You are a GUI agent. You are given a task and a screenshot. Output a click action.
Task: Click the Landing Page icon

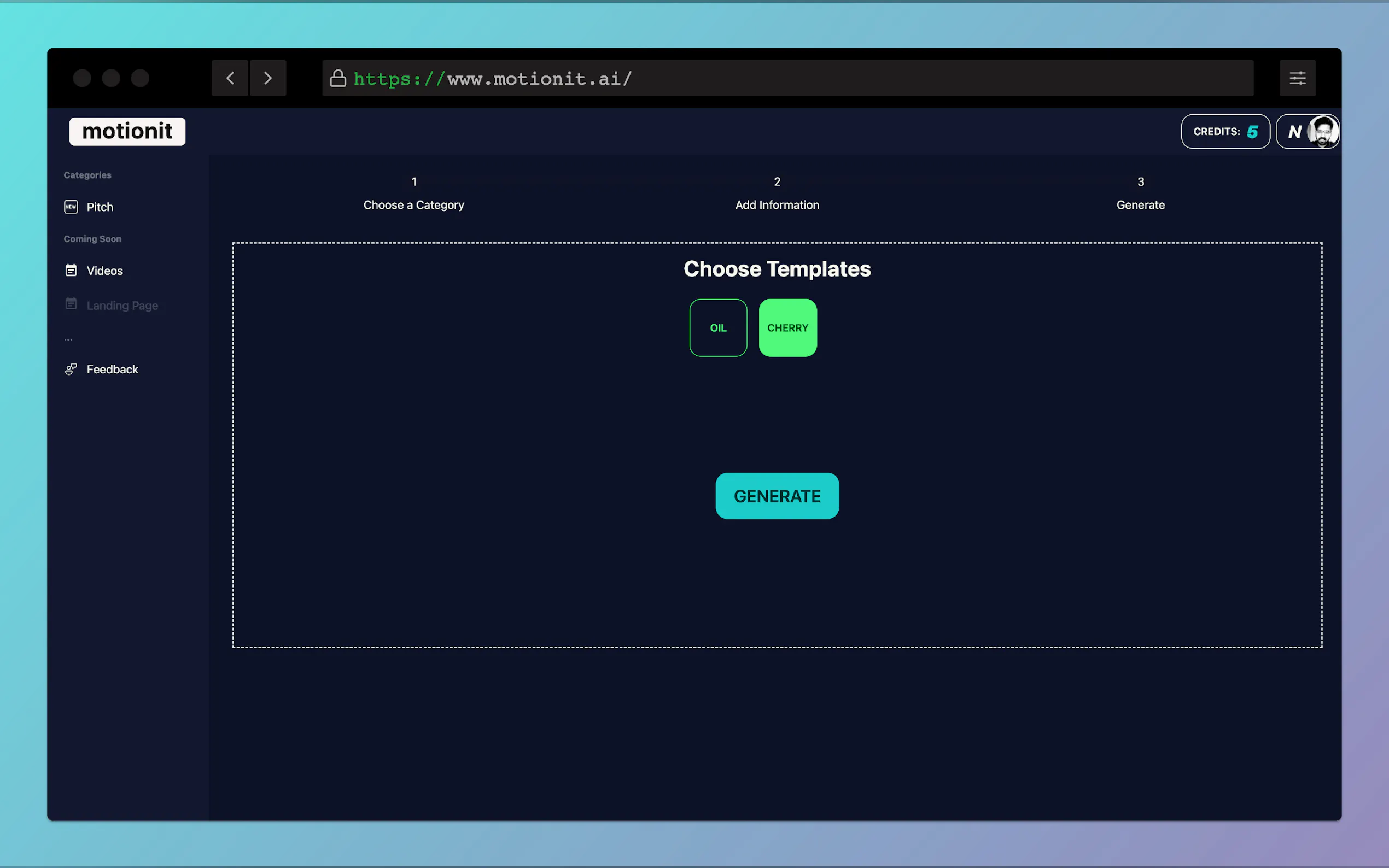click(70, 304)
